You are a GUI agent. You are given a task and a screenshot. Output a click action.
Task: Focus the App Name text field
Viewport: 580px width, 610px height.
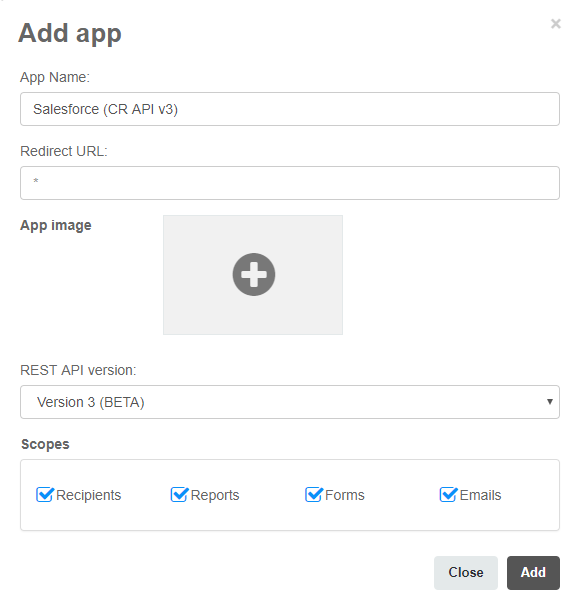[x=290, y=109]
